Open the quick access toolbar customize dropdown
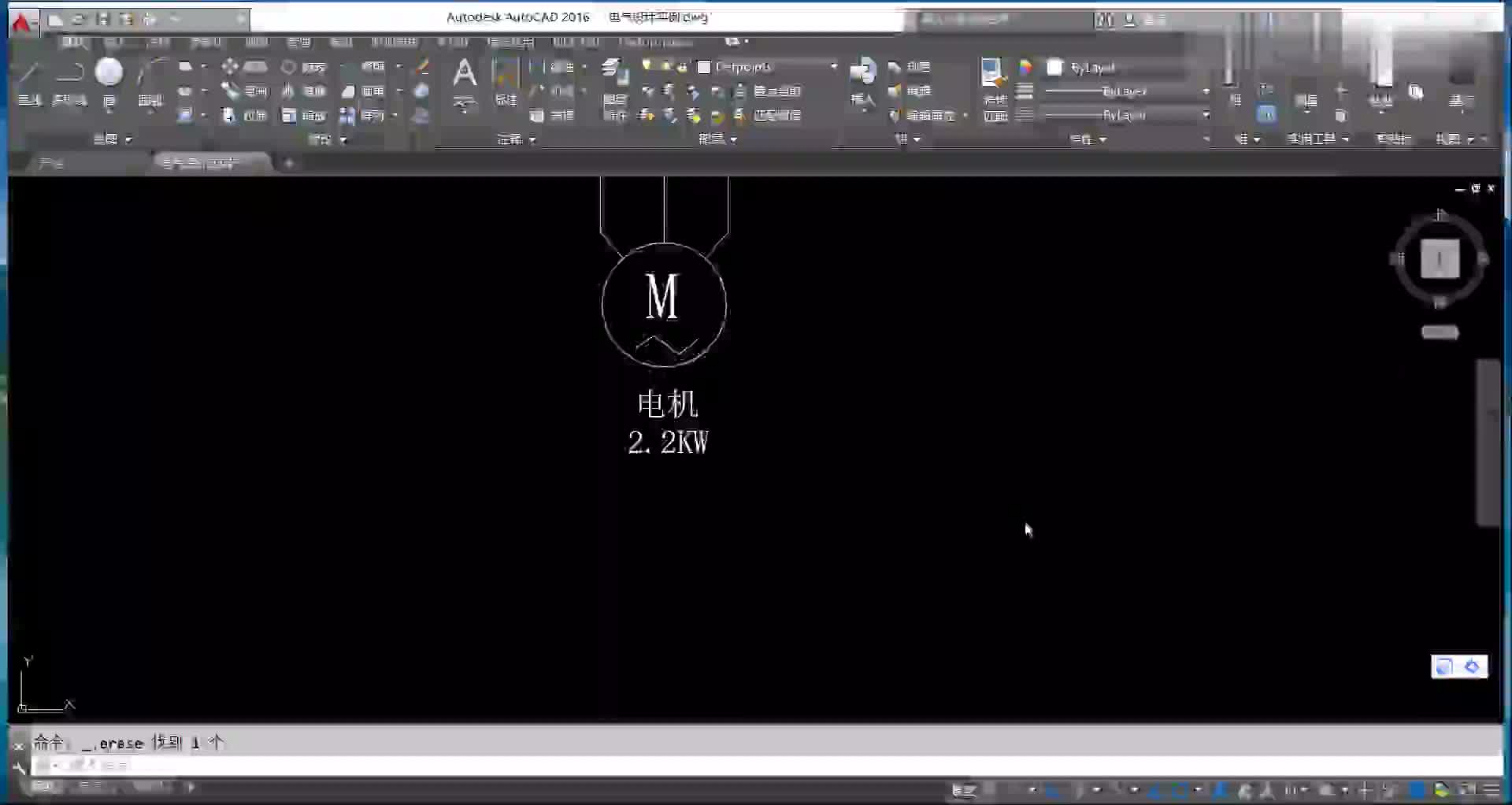 241,19
